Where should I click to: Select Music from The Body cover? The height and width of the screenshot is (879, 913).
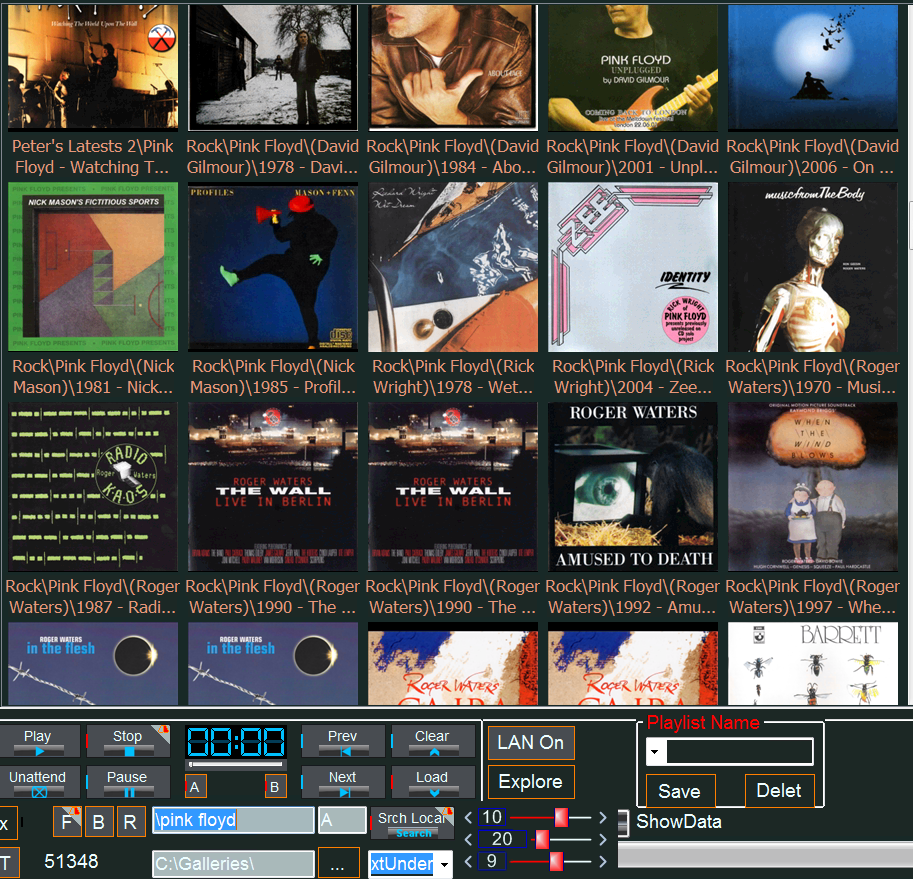click(813, 267)
